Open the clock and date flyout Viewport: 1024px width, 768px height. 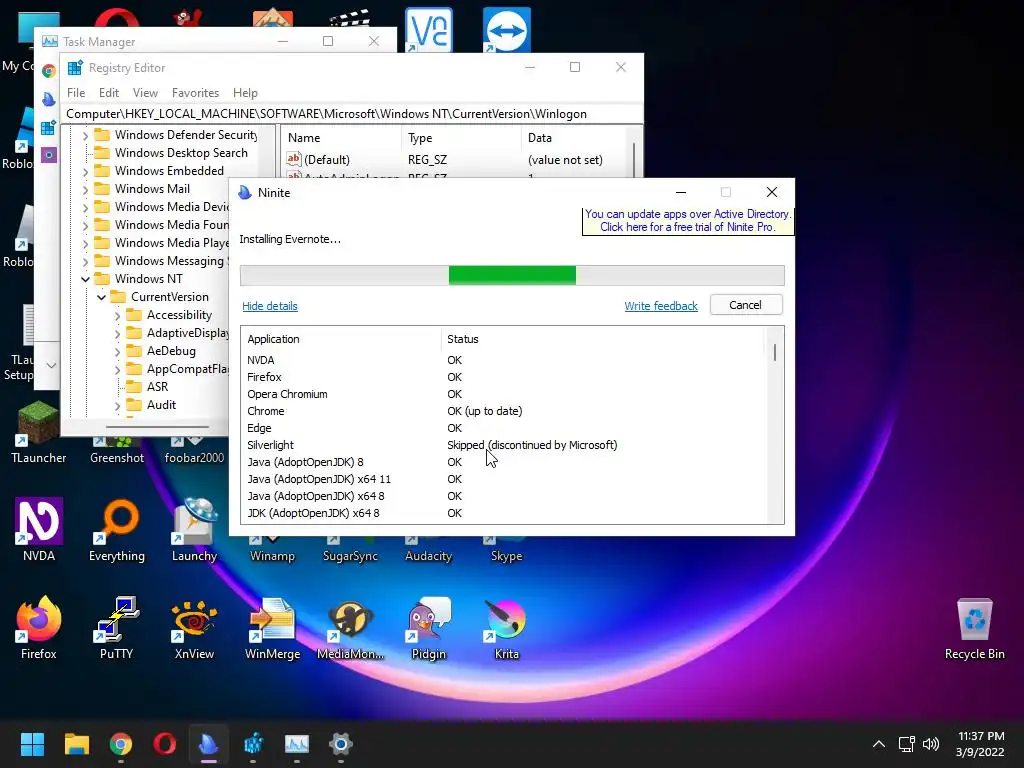[x=980, y=744]
